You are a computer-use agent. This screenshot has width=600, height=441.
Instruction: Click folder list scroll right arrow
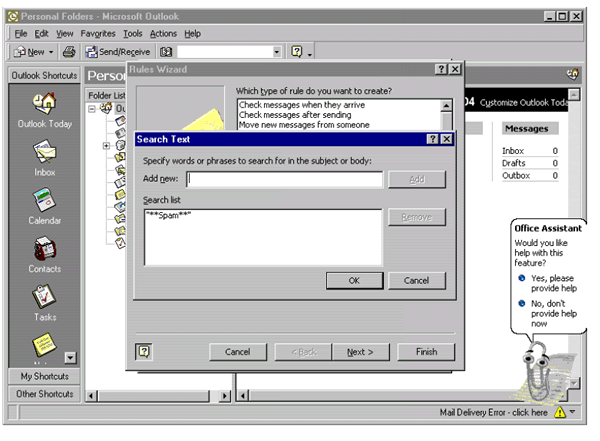coord(225,396)
